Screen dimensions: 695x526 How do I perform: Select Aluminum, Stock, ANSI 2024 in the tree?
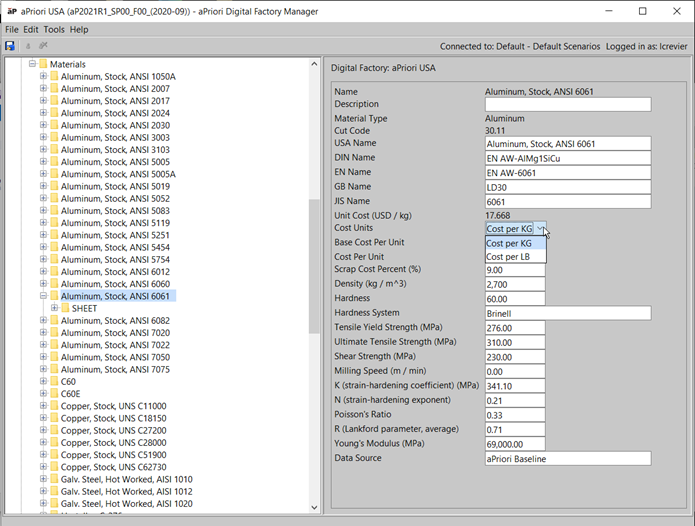(115, 113)
